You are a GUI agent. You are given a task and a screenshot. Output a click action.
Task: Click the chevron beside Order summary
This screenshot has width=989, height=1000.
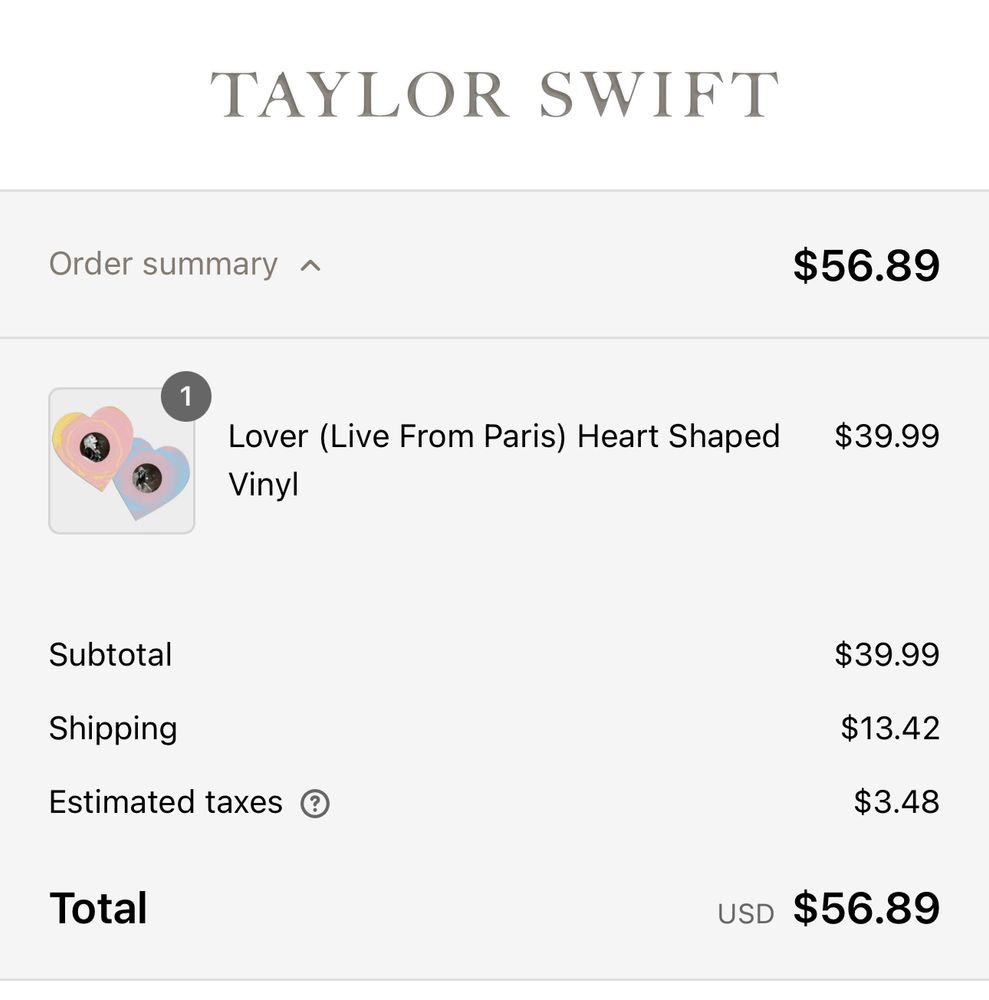pos(311,265)
